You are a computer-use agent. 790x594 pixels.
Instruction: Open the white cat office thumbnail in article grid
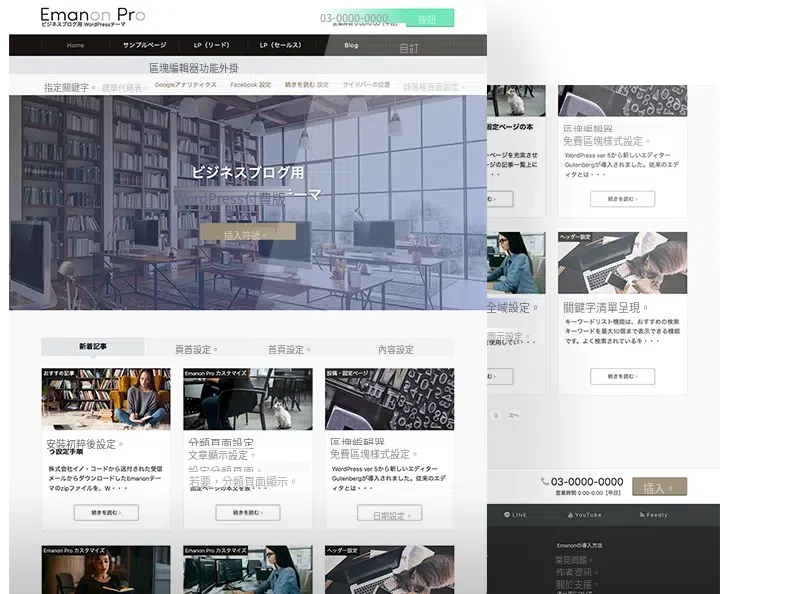(x=248, y=399)
